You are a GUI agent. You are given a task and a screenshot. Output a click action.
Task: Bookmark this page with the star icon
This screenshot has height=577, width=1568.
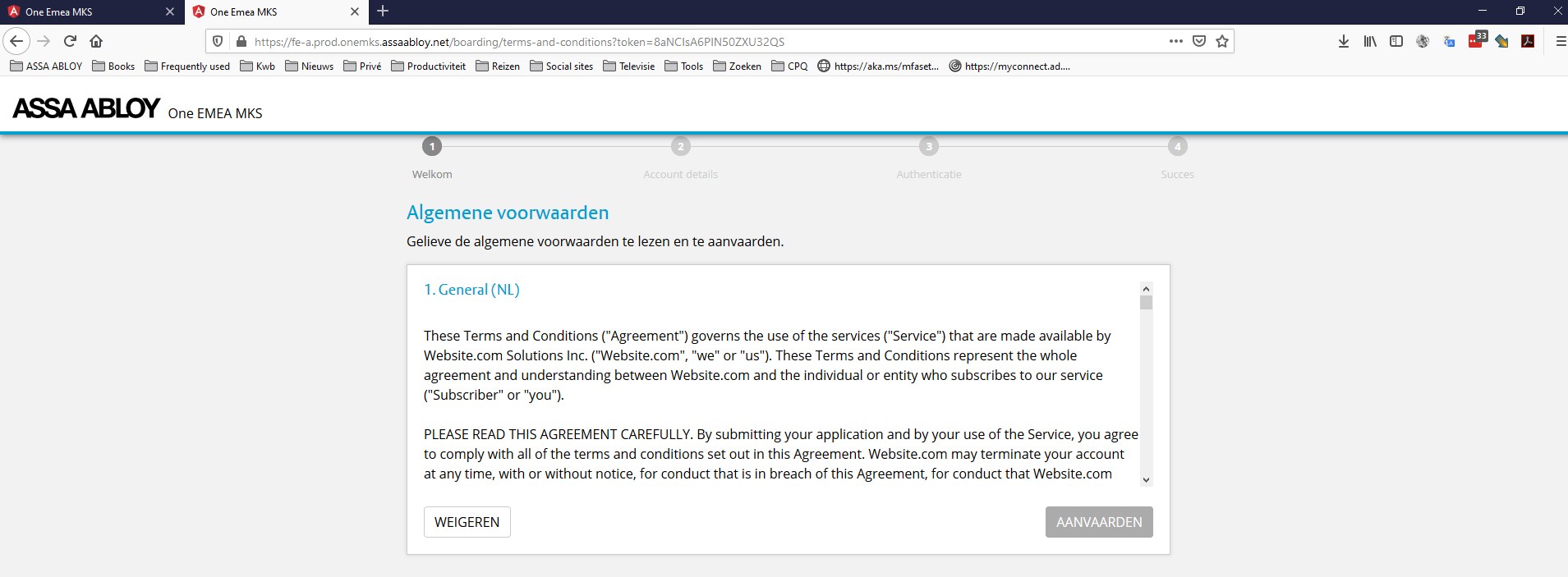(1222, 41)
